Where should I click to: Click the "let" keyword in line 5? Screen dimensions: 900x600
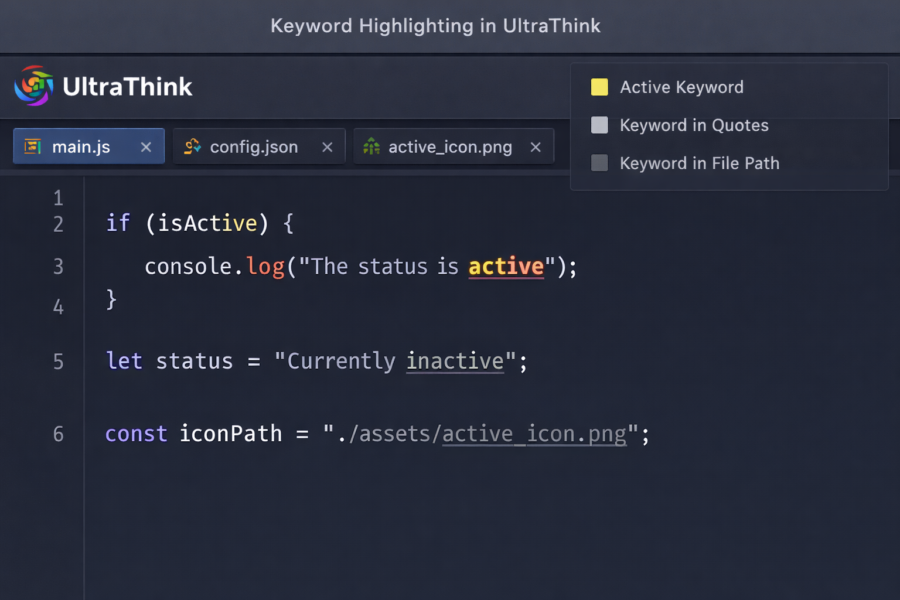124,361
